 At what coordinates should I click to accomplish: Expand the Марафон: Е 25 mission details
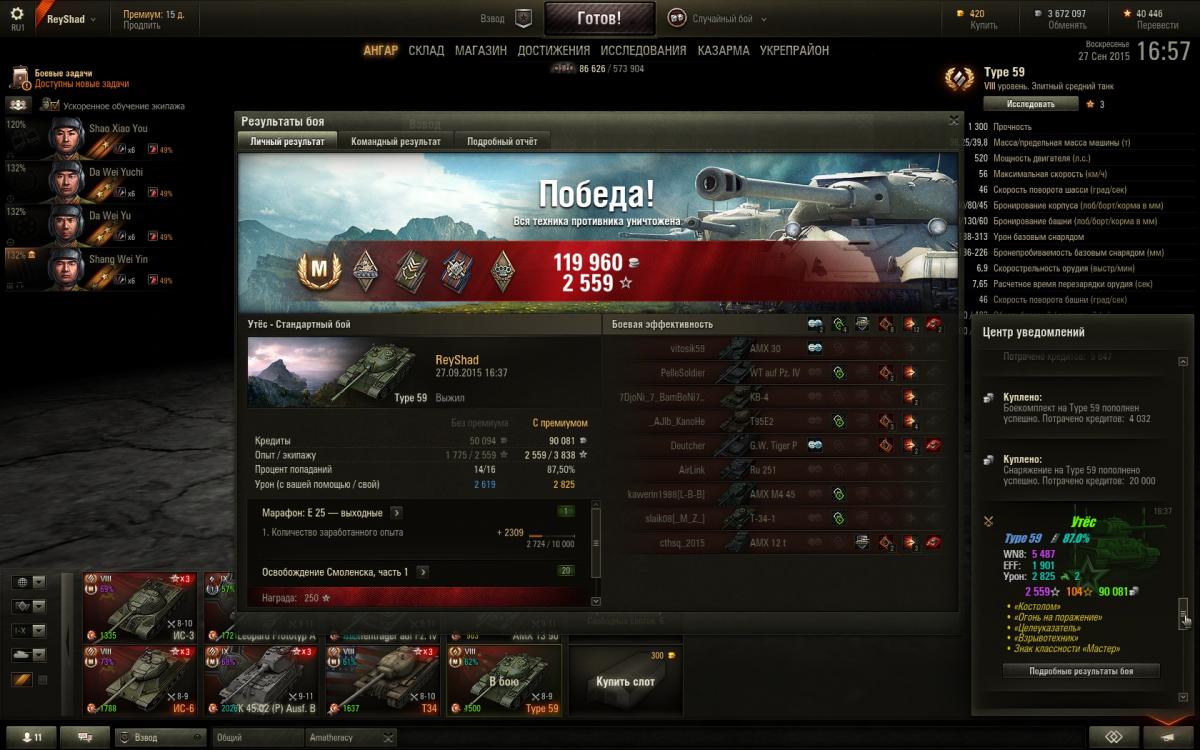point(396,513)
